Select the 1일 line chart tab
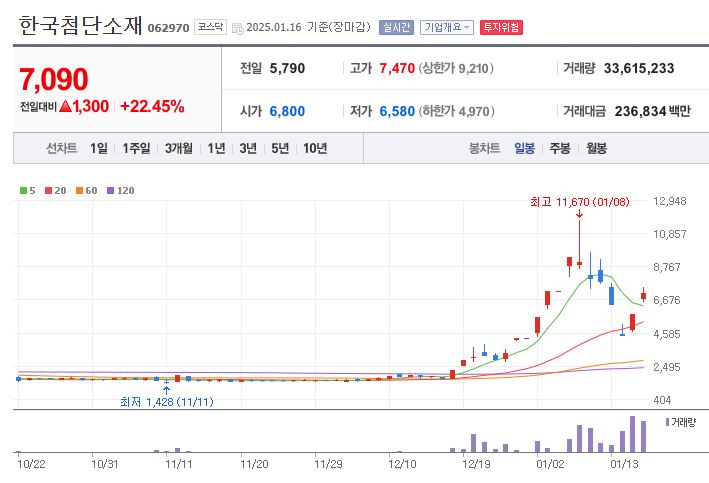The width and height of the screenshot is (709, 483). point(99,148)
